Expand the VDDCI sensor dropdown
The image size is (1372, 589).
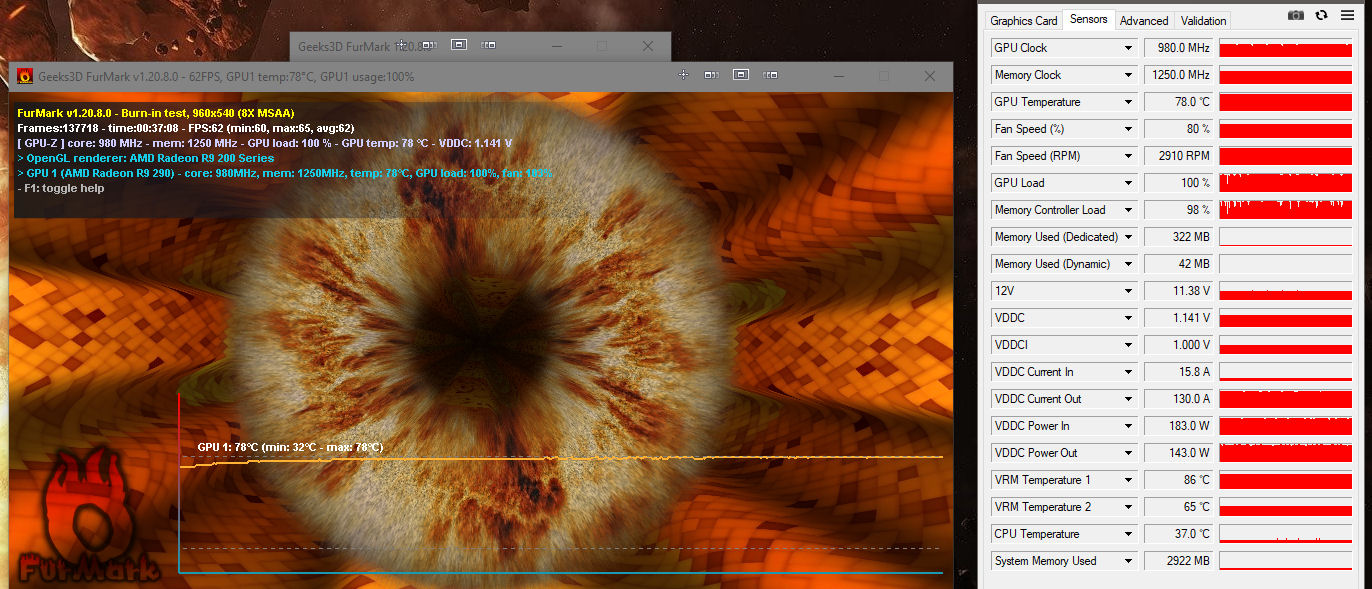tap(1129, 345)
